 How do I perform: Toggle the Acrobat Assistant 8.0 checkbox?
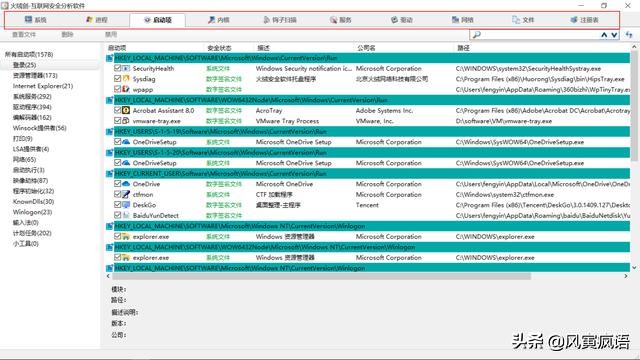click(x=118, y=110)
